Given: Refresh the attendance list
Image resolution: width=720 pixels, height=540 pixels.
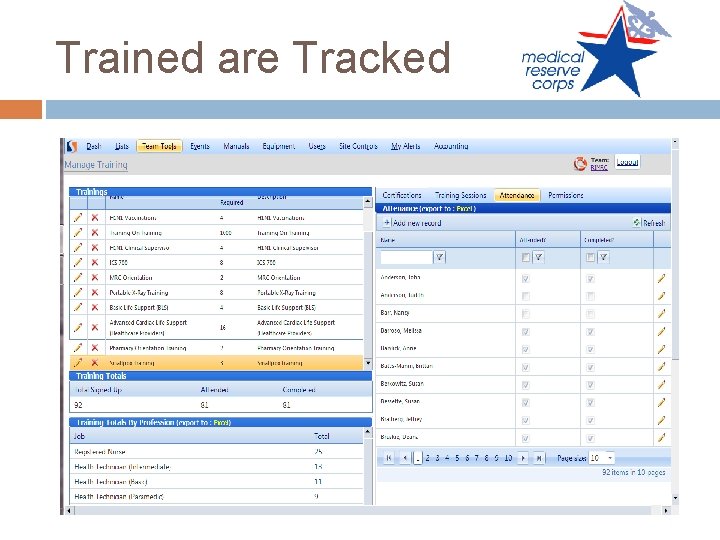Looking at the screenshot, I should 649,223.
